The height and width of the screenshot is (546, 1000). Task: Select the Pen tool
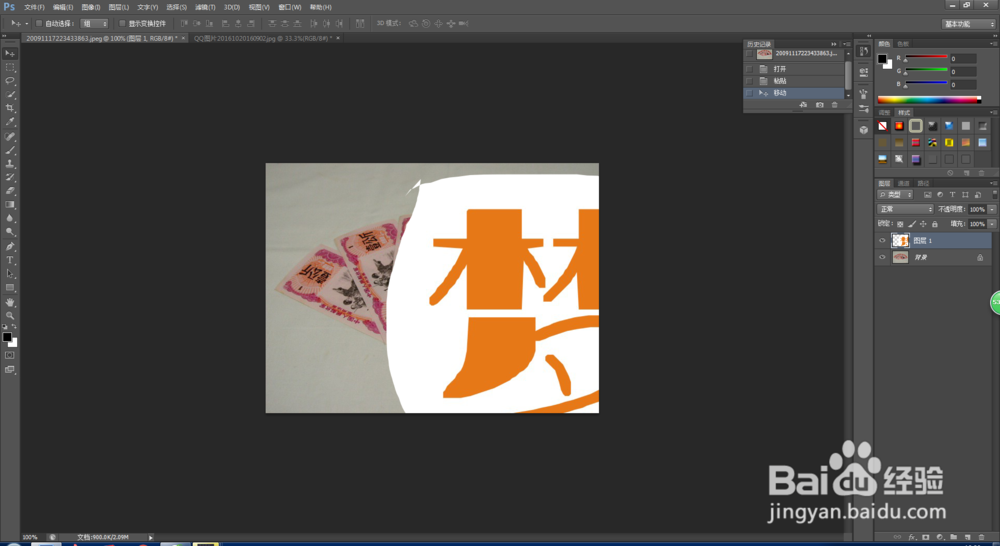10,246
